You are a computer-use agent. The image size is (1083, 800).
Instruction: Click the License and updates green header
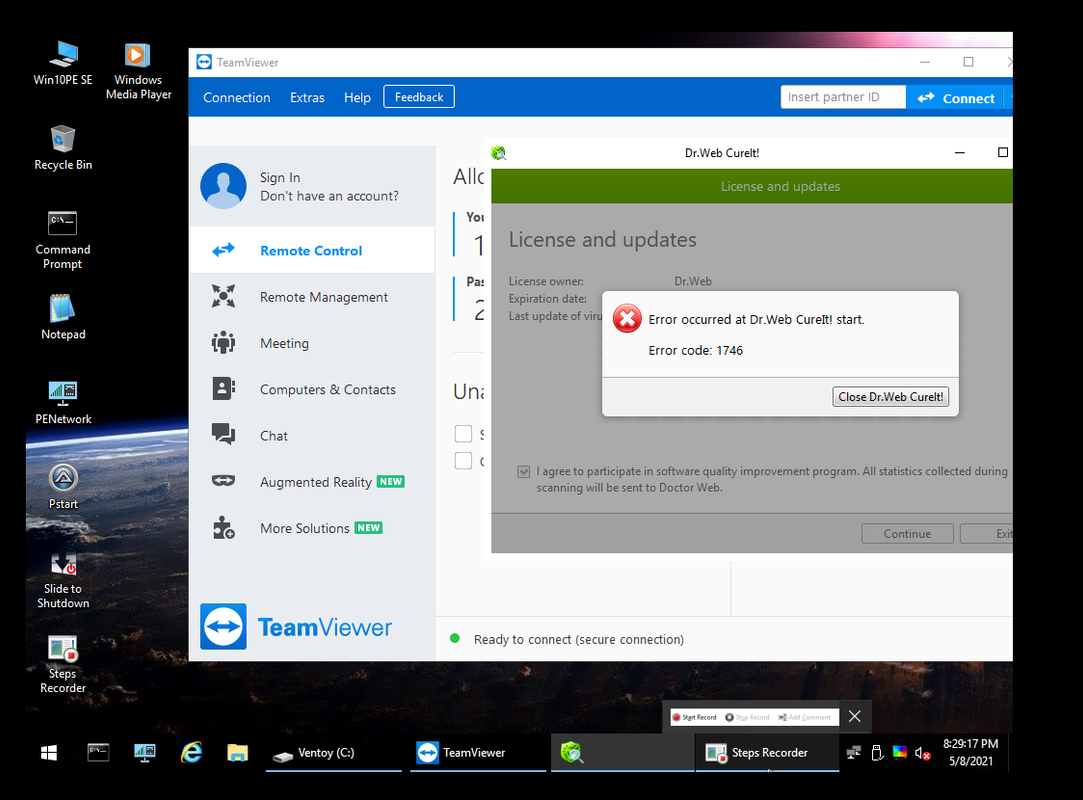[x=751, y=187]
